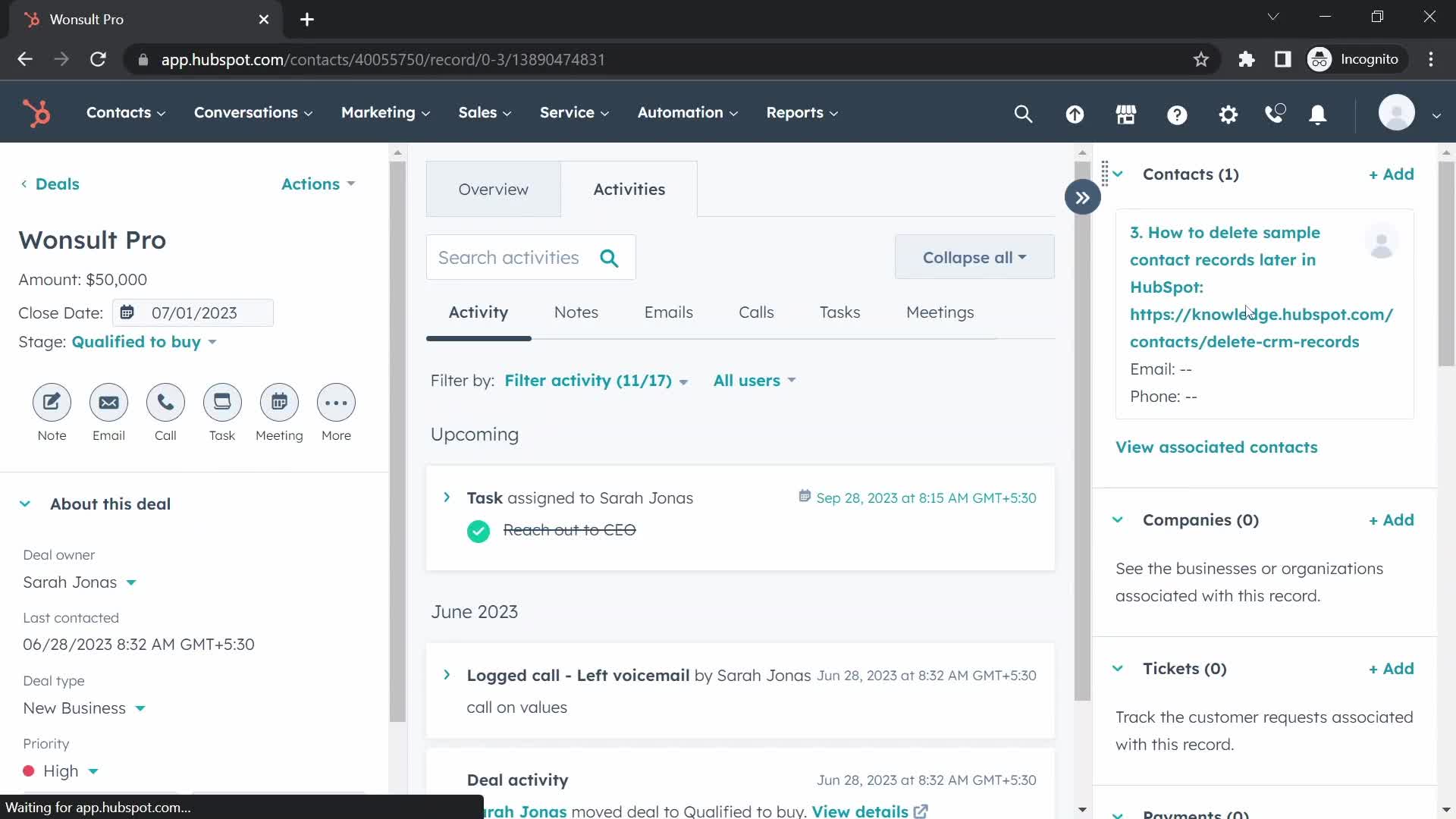Image resolution: width=1456 pixels, height=819 pixels.
Task: Open the Sales navigation menu
Action: tap(485, 113)
